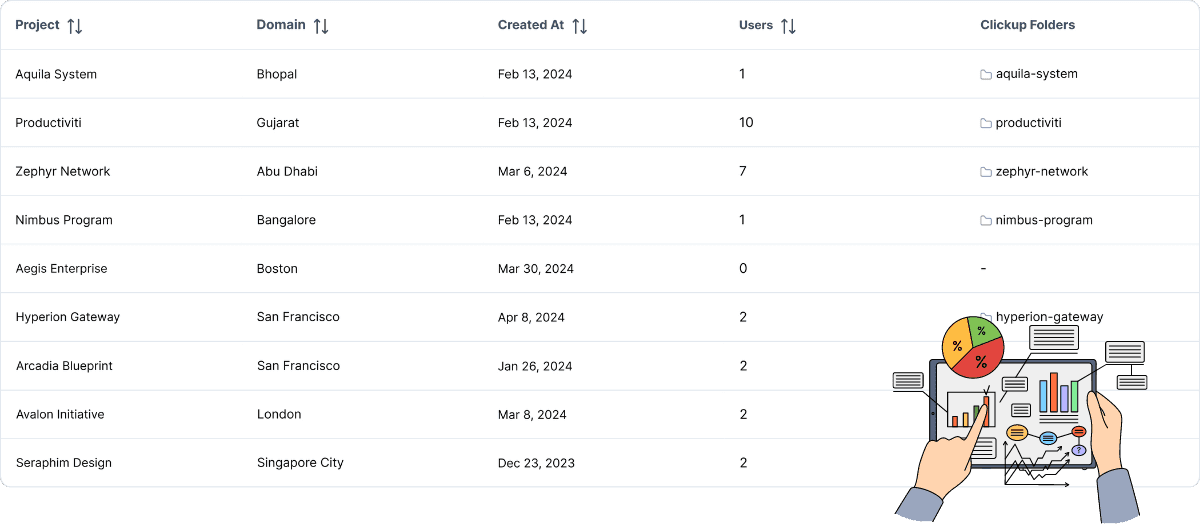Sort by Created At arrows icon

point(580,26)
